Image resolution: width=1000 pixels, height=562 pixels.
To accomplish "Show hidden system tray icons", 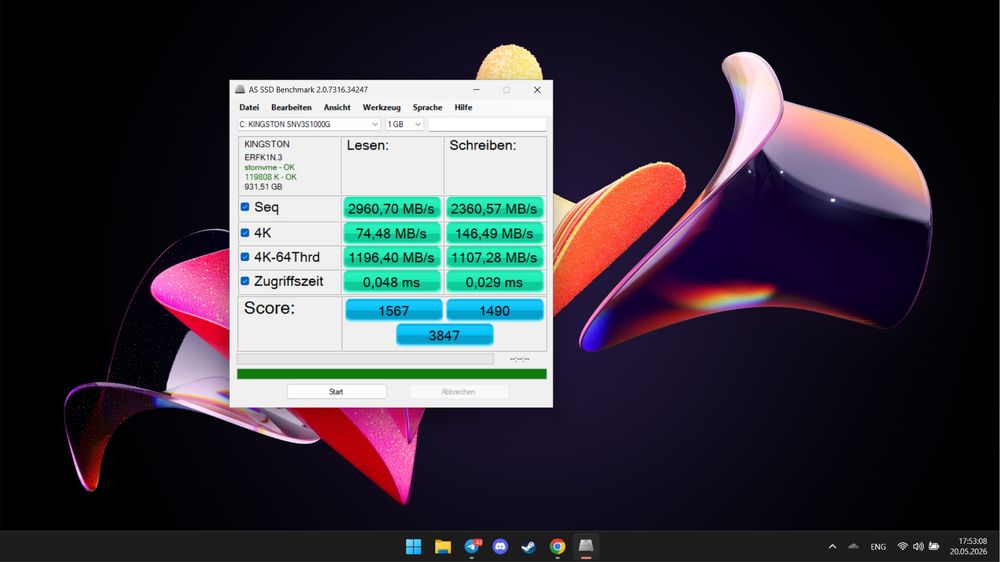I will (832, 546).
